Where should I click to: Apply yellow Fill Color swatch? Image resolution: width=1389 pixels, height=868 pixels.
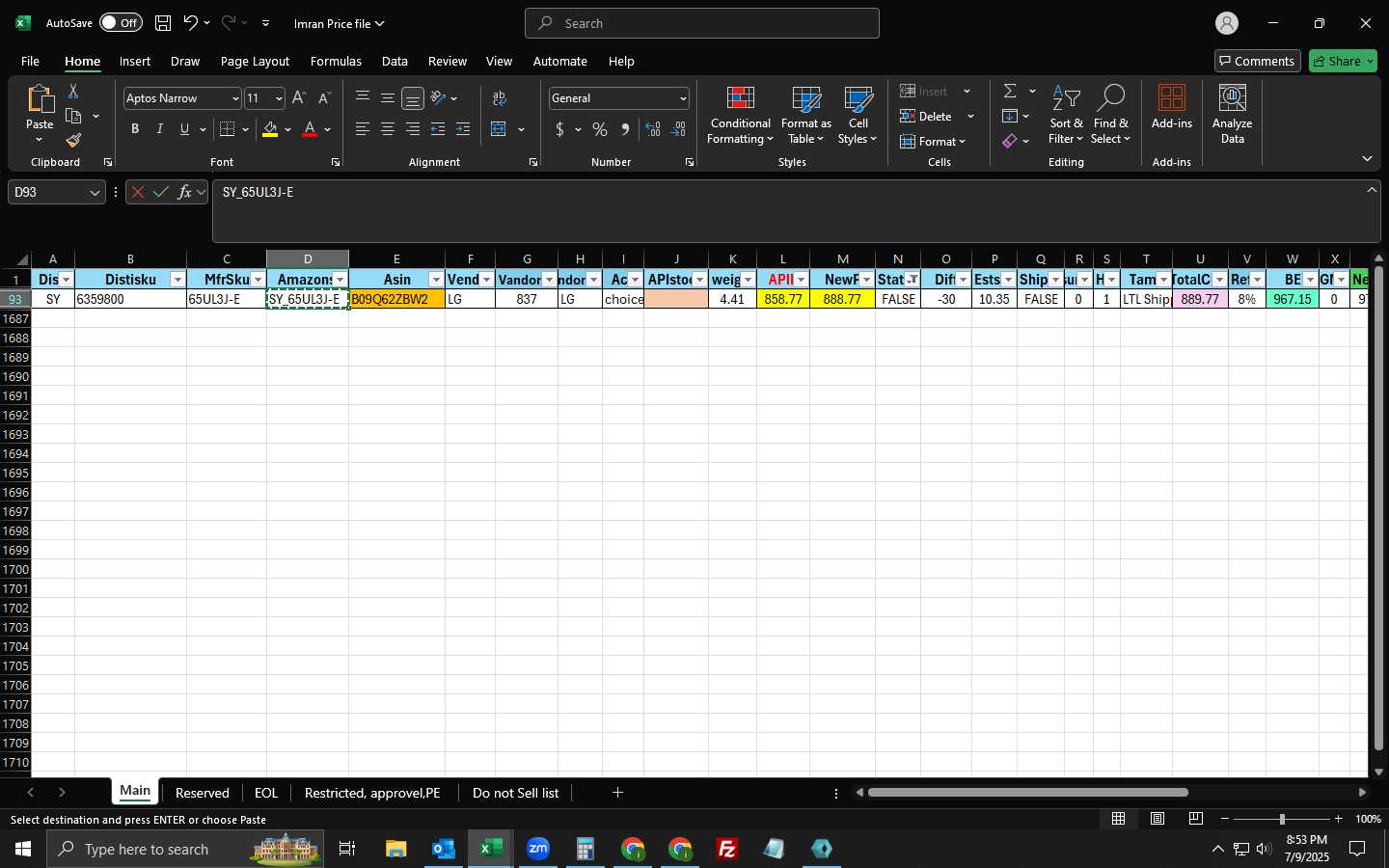click(270, 129)
